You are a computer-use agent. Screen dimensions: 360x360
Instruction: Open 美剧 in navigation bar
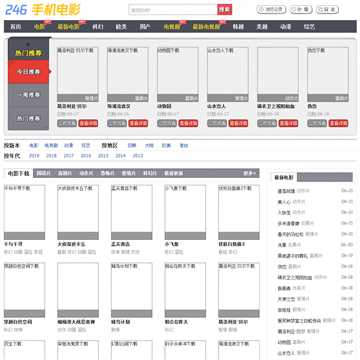(x=262, y=27)
